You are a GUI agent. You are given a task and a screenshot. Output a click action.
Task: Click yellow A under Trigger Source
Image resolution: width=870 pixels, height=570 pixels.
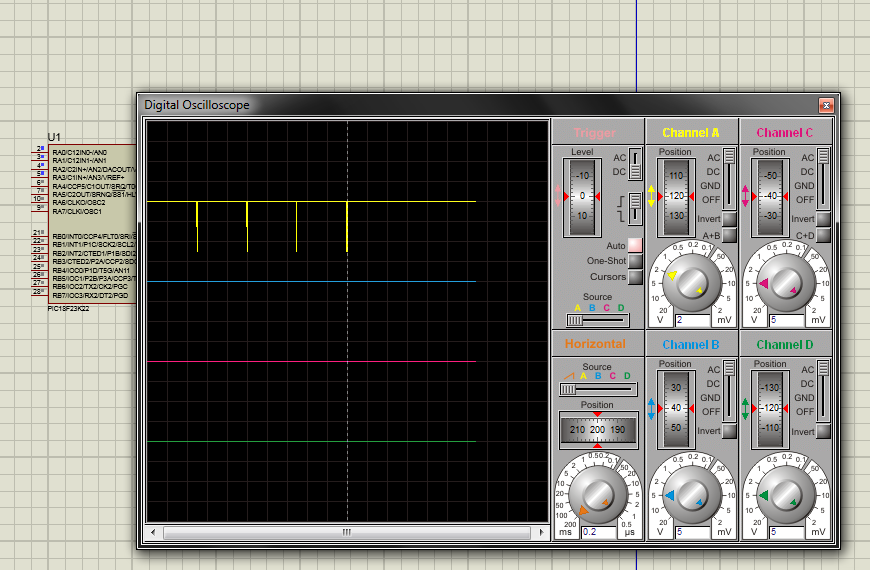pos(578,308)
